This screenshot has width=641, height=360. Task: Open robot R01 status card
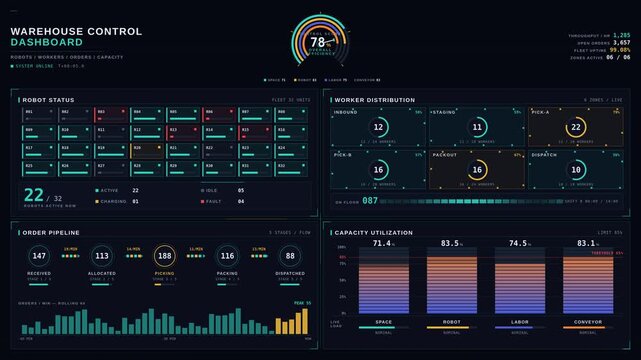point(39,115)
